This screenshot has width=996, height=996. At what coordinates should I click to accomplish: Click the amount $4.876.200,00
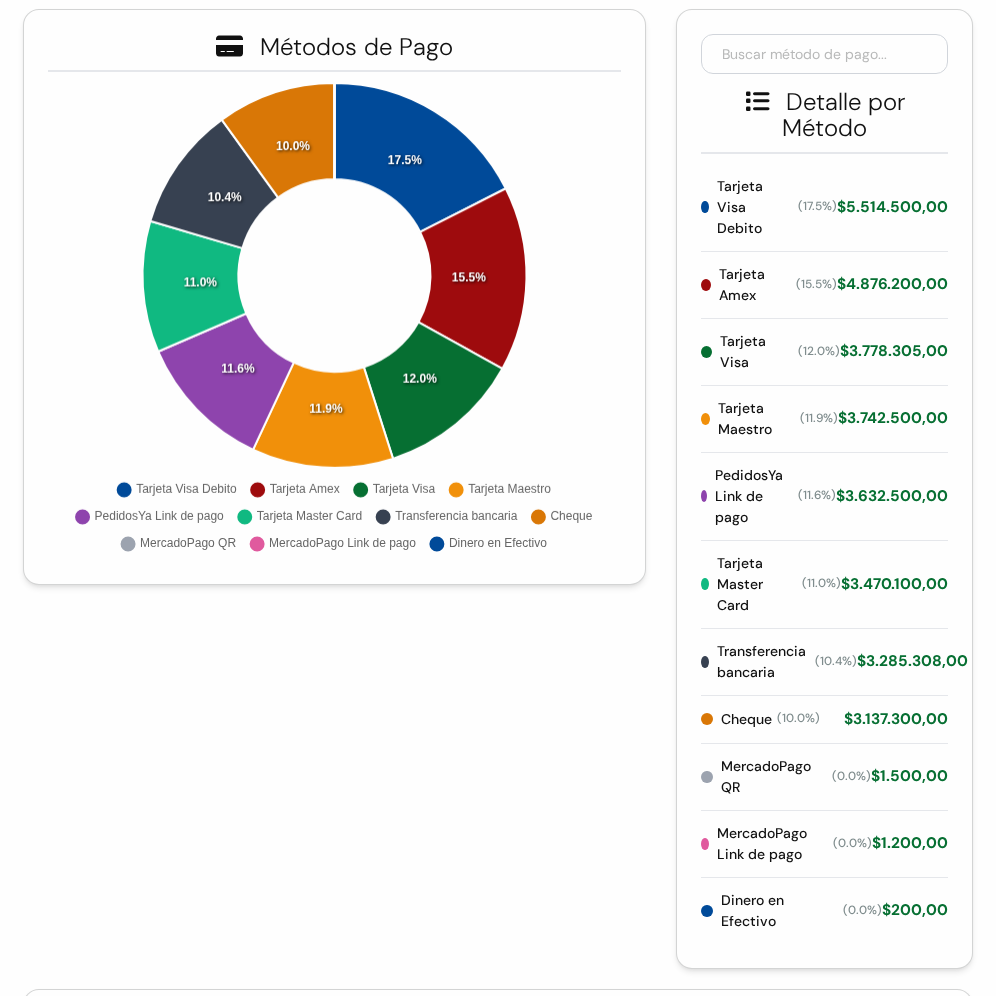[892, 284]
